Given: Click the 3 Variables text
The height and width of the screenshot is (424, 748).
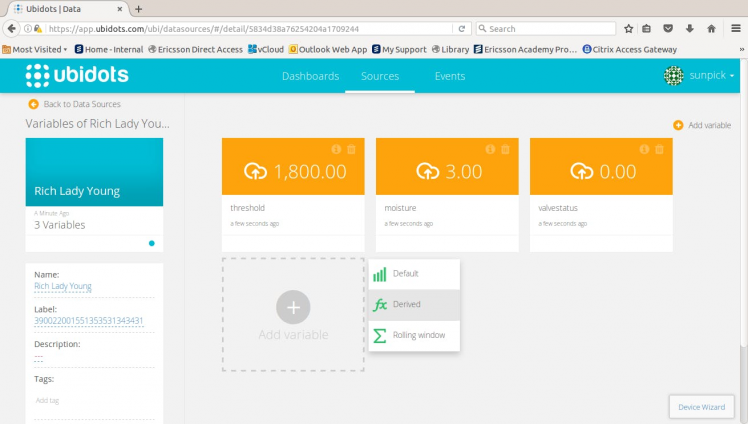Looking at the screenshot, I should point(60,225).
